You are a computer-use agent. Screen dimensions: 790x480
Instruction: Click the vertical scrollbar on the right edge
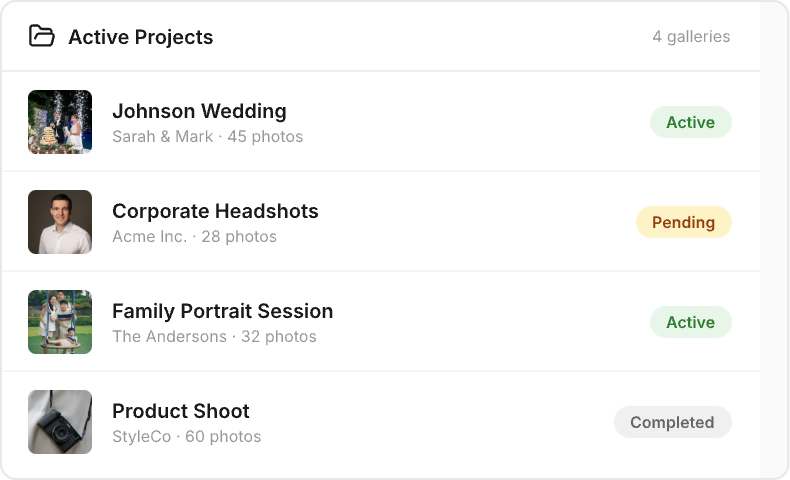[774, 240]
